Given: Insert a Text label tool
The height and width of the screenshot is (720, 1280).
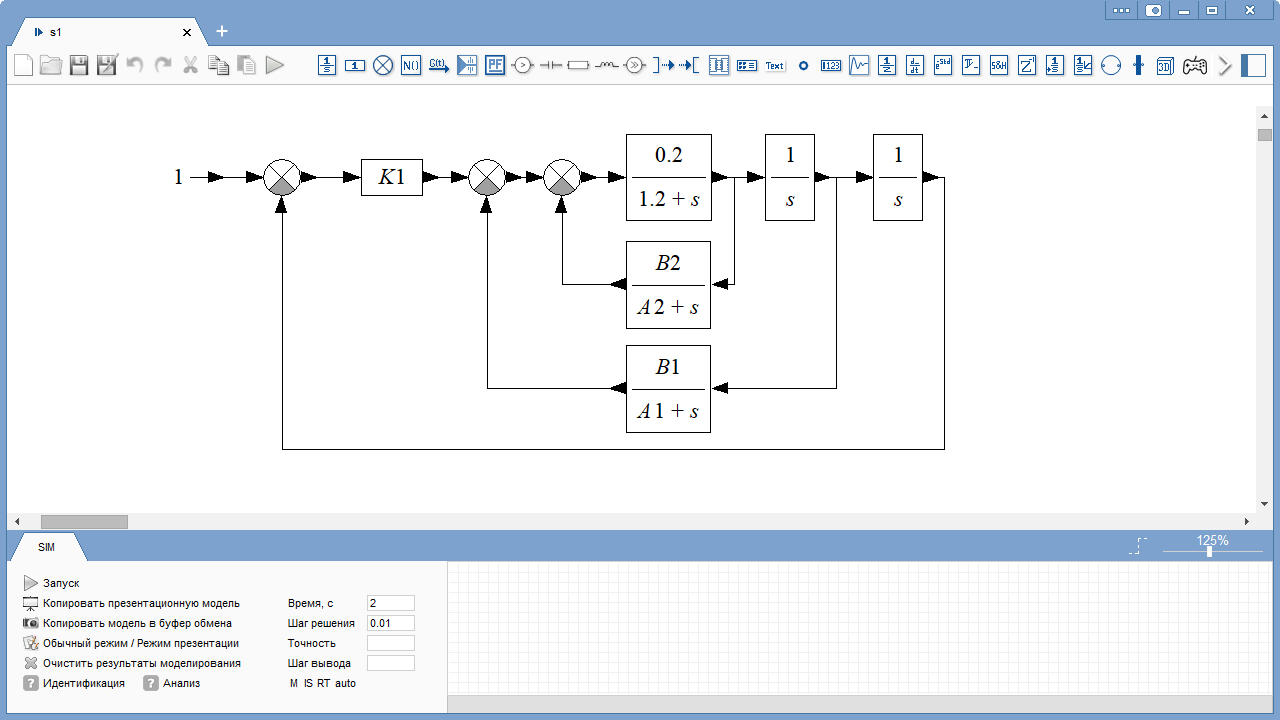Looking at the screenshot, I should pyautogui.click(x=775, y=66).
